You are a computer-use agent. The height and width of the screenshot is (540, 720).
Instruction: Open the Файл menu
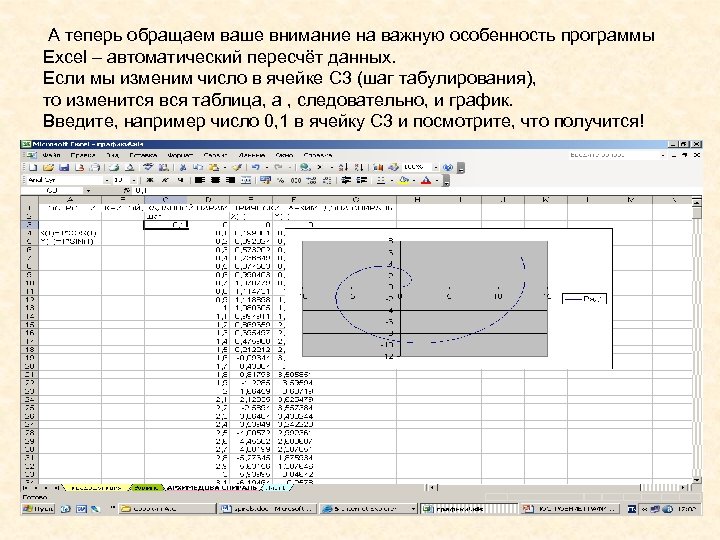(x=51, y=156)
